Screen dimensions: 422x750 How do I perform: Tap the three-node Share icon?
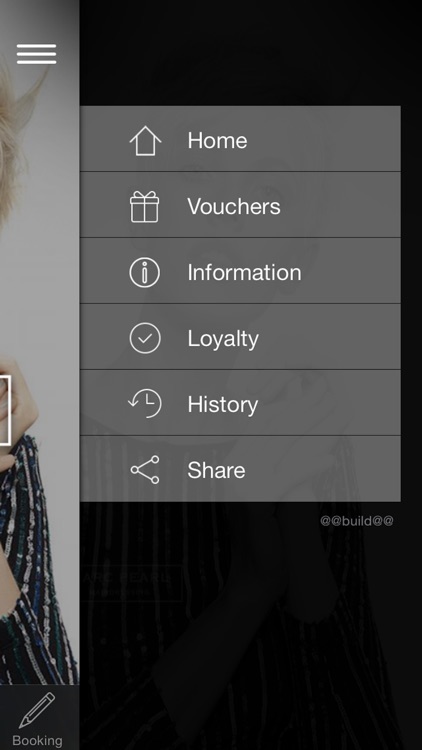point(145,470)
